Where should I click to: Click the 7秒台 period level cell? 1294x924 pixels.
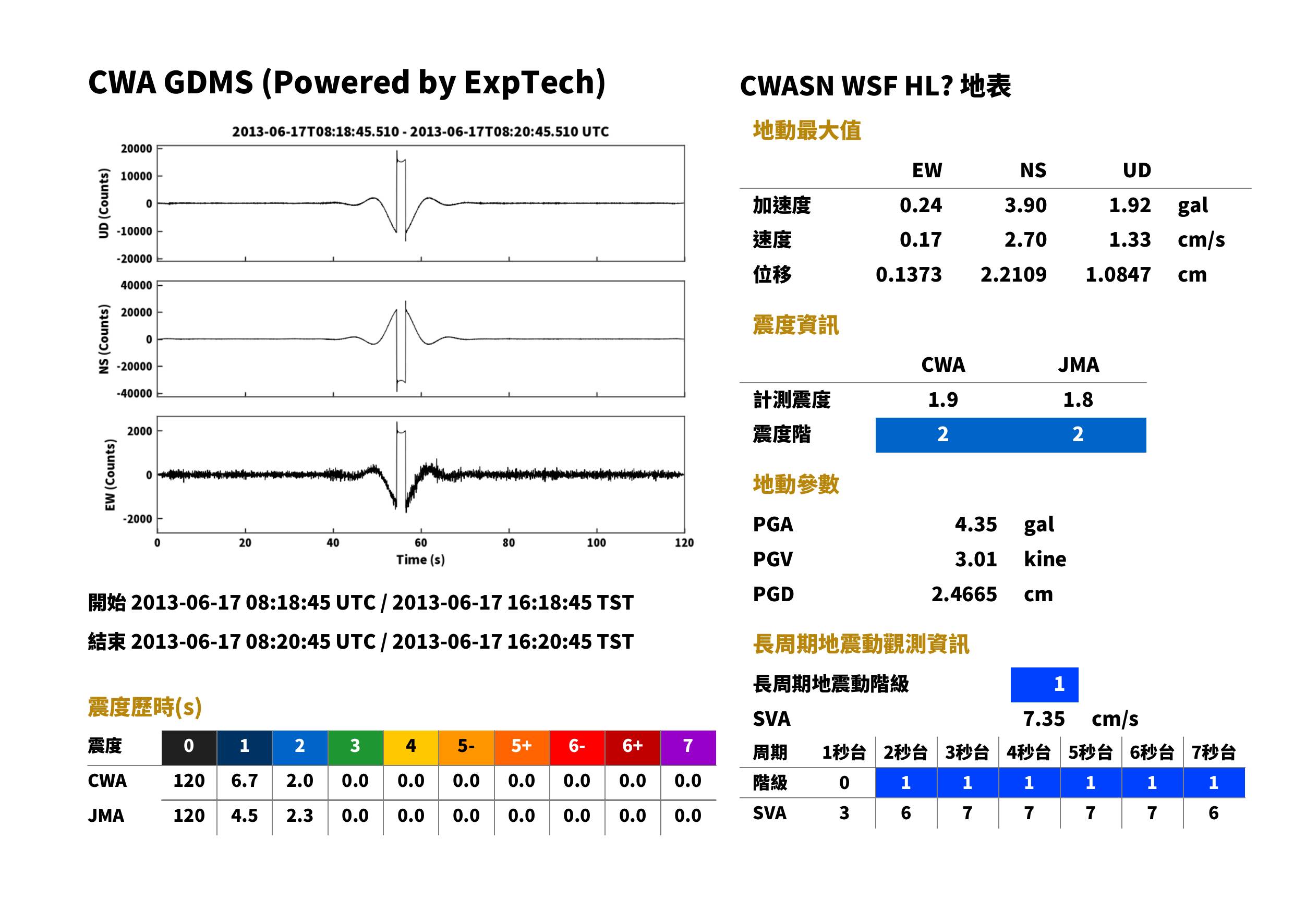tap(1214, 783)
